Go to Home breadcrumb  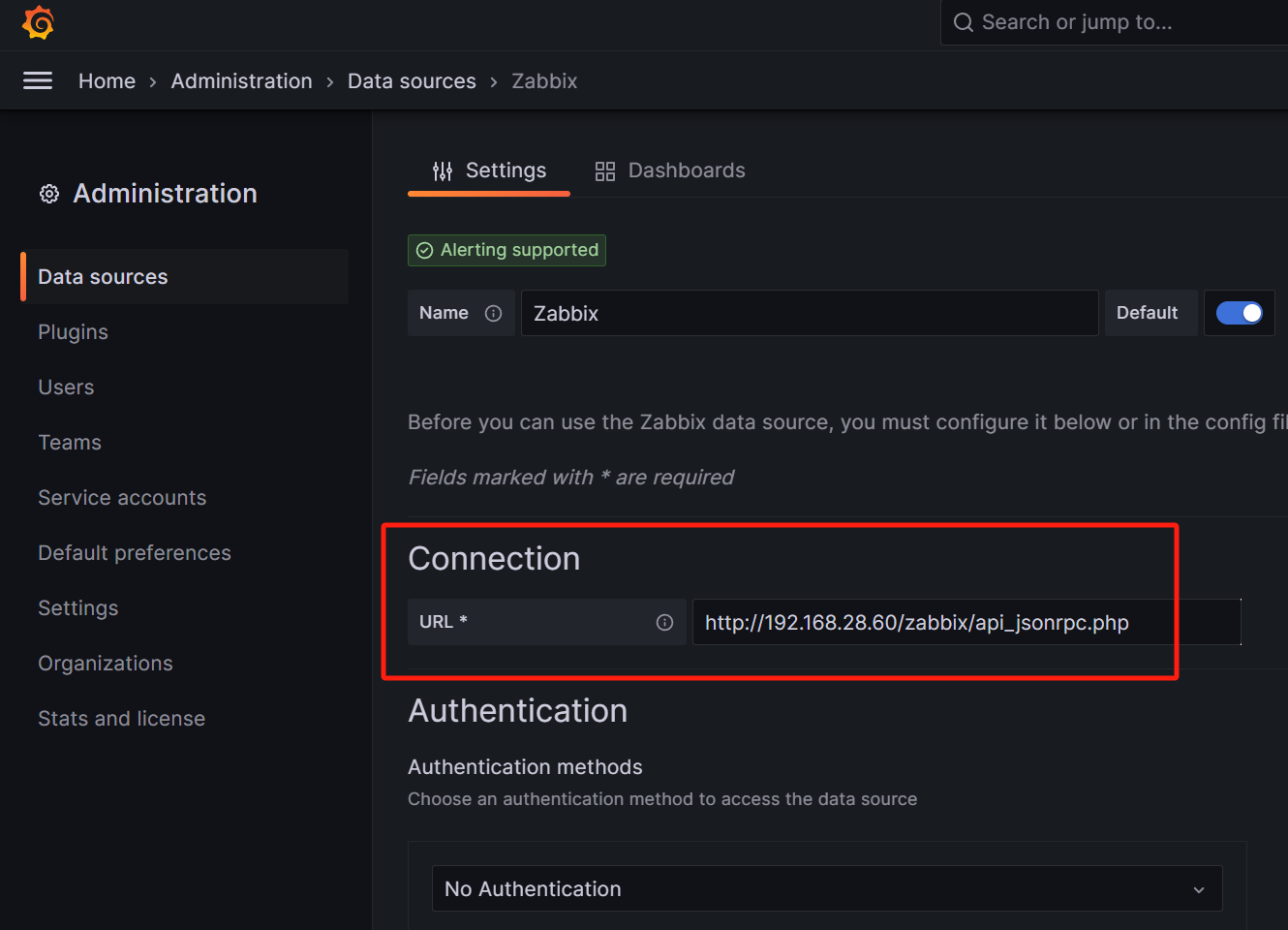[107, 81]
